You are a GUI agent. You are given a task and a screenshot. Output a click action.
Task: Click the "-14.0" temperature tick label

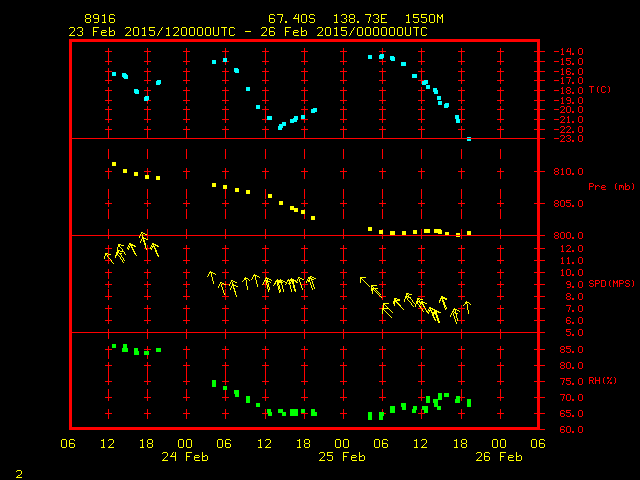click(x=568, y=51)
